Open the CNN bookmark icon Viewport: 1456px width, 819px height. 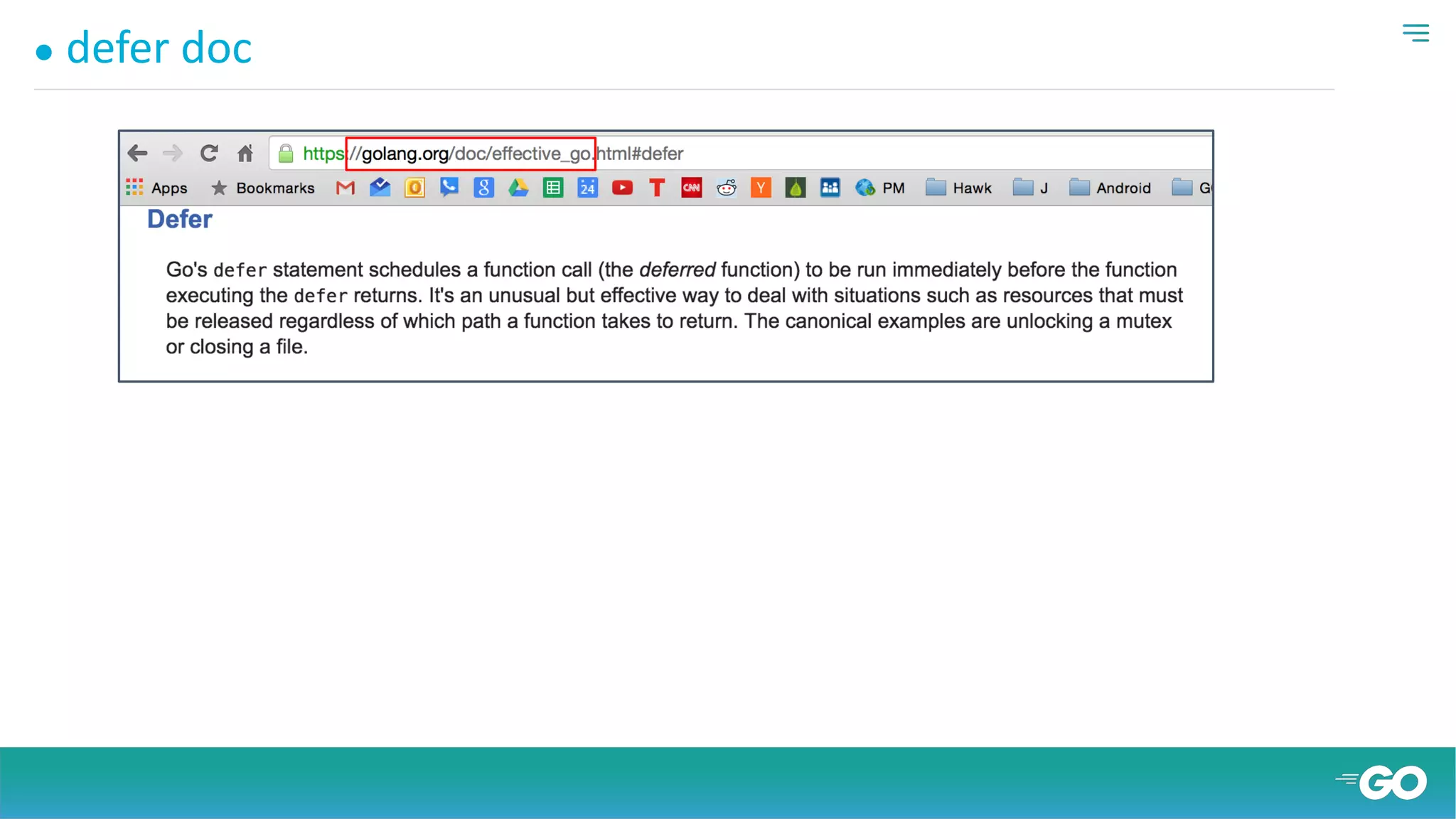(691, 188)
